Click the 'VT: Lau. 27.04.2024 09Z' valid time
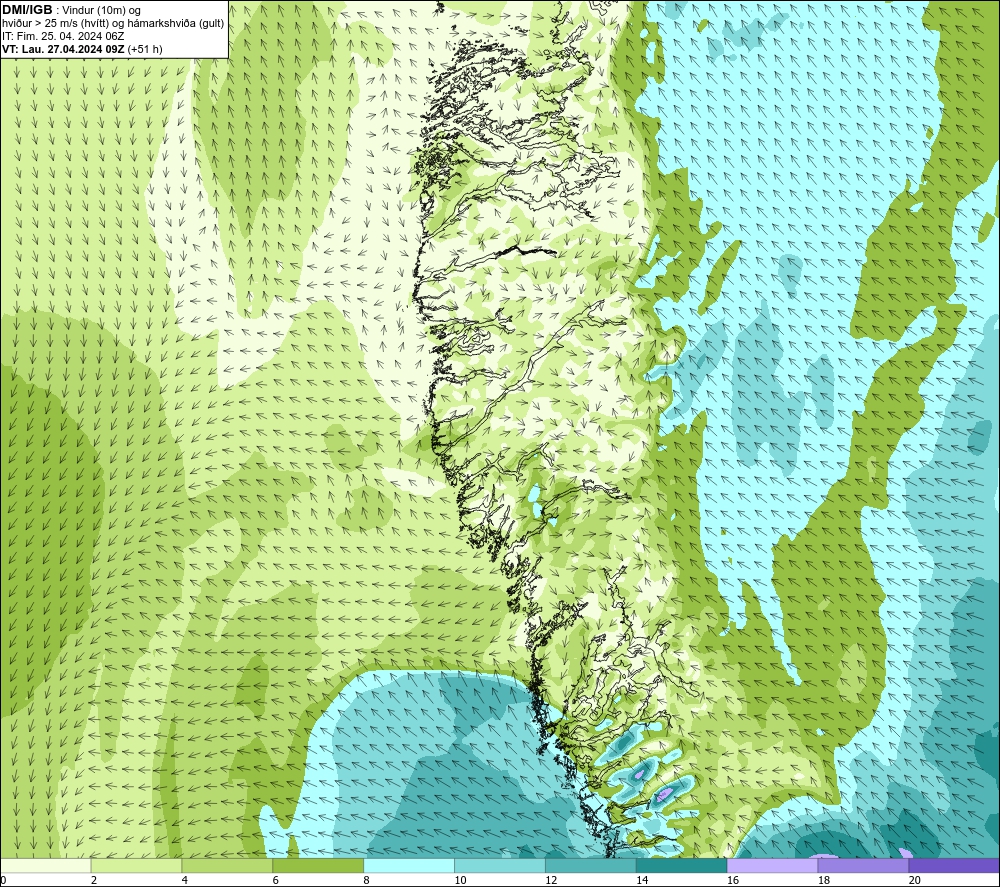Viewport: 1000px width, 887px height. [63, 49]
